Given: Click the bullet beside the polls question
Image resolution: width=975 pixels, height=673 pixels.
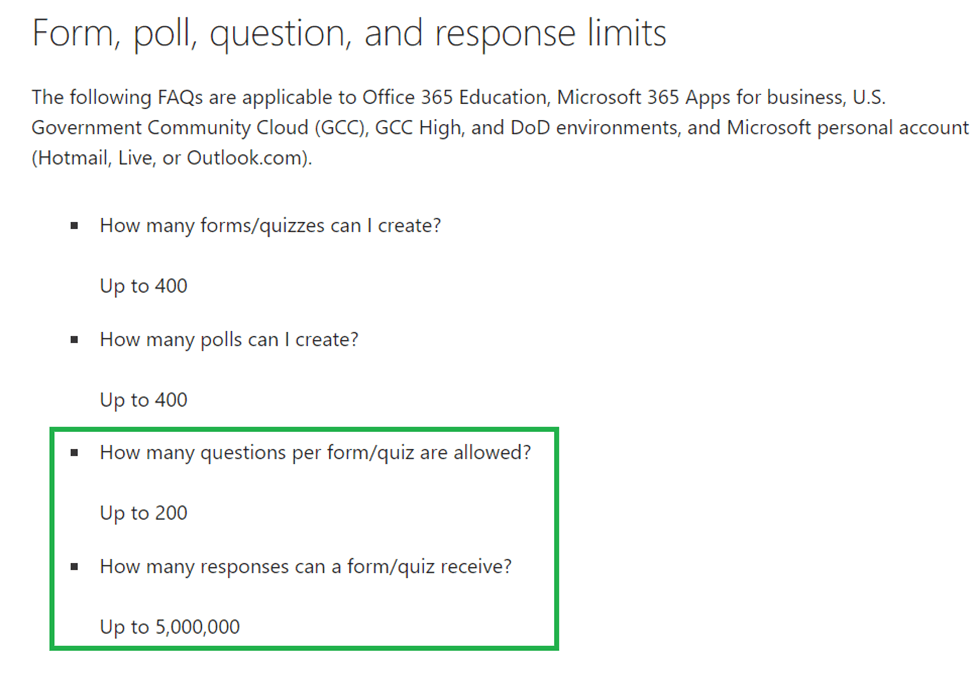Looking at the screenshot, I should (75, 340).
